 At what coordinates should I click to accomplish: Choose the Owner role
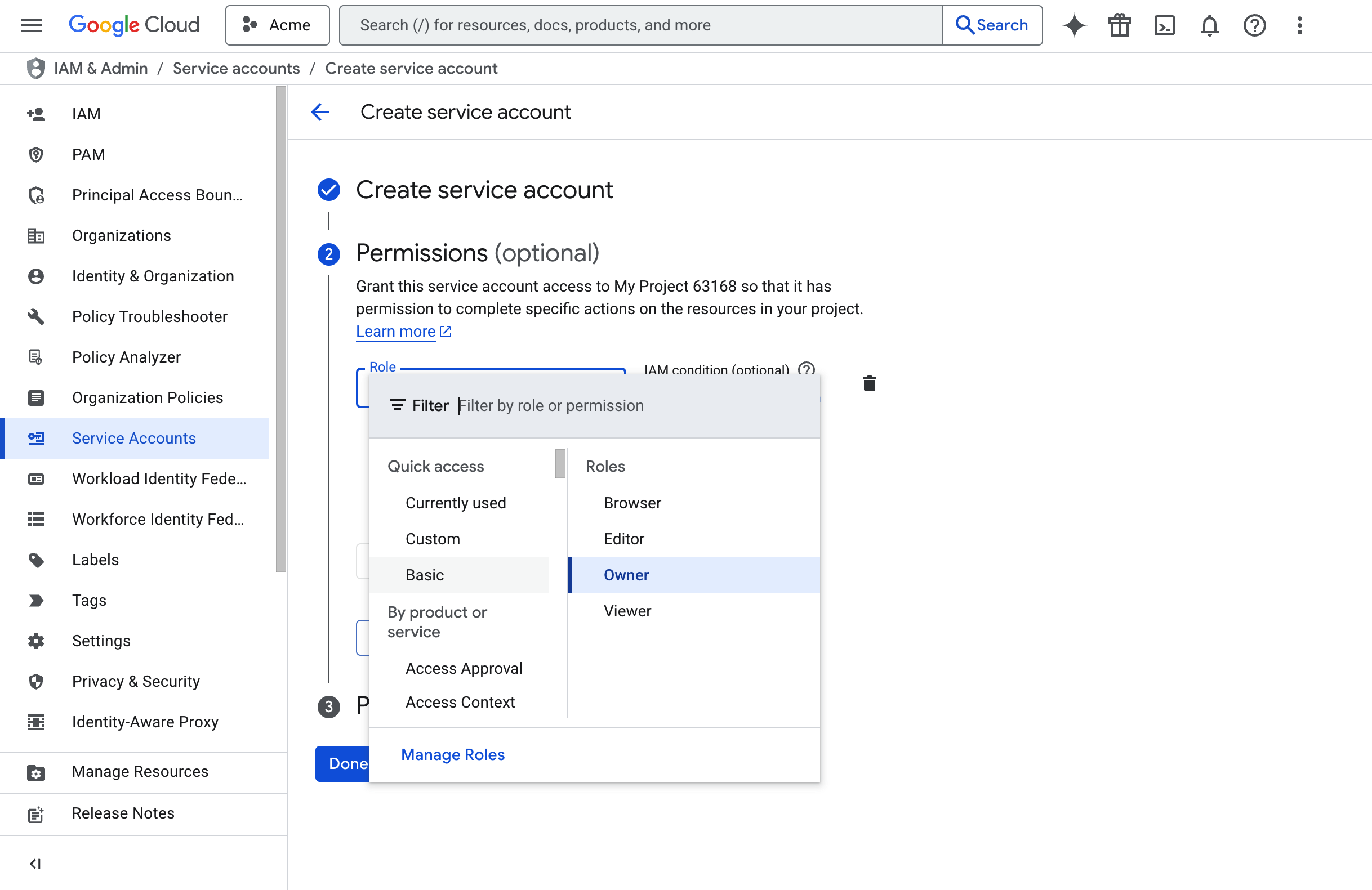(x=694, y=575)
